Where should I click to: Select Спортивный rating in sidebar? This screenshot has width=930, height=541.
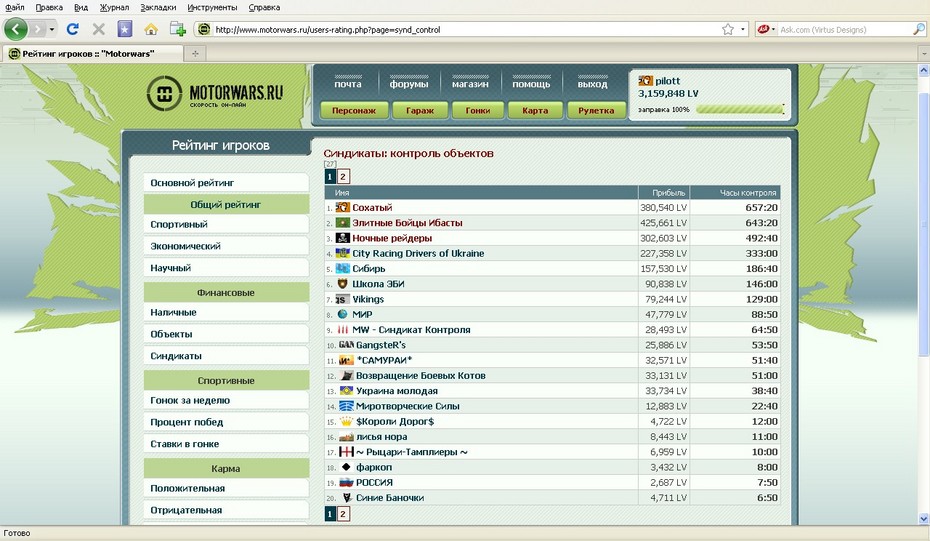(x=226, y=224)
